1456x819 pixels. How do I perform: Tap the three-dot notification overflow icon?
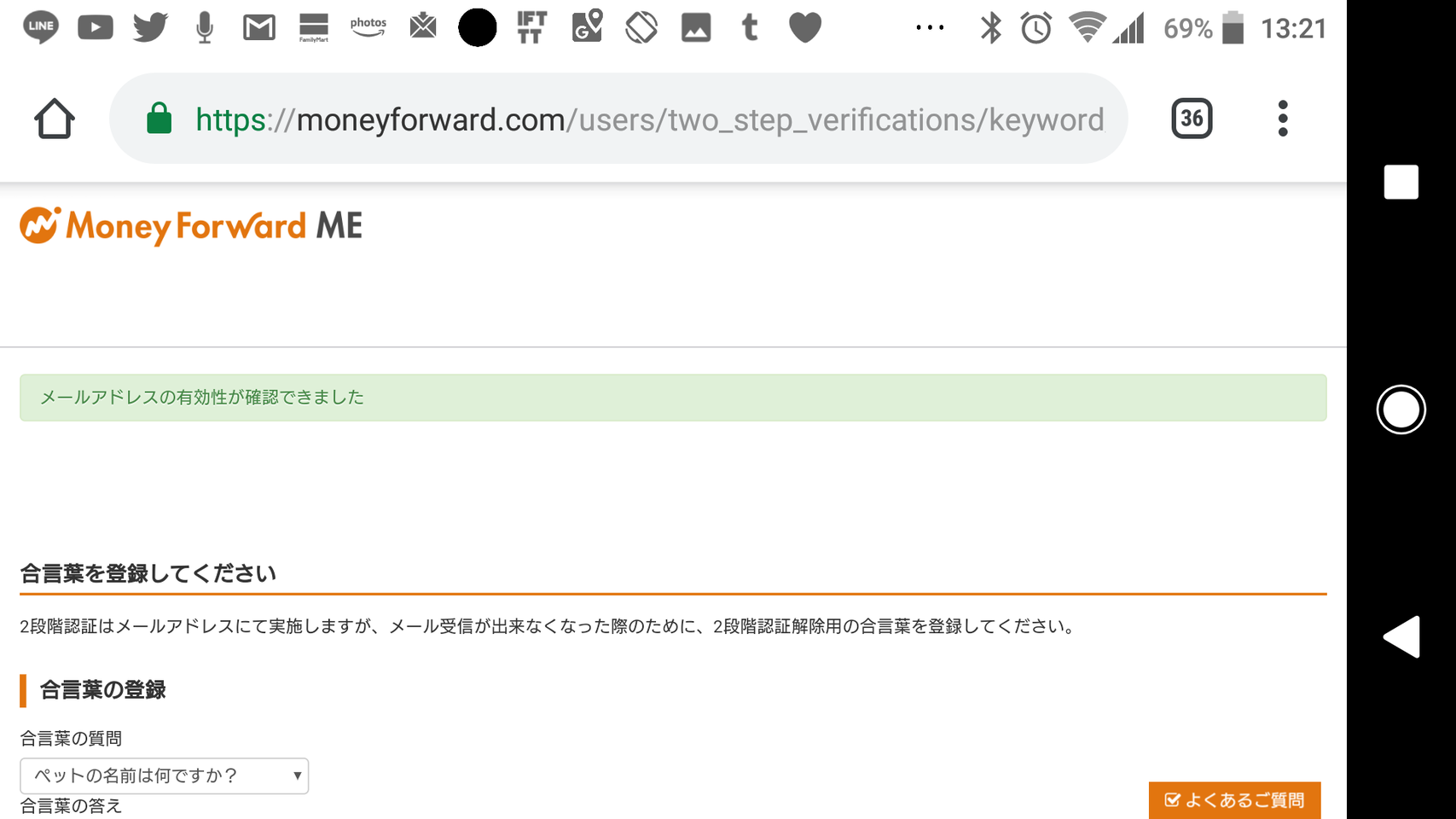pyautogui.click(x=930, y=27)
